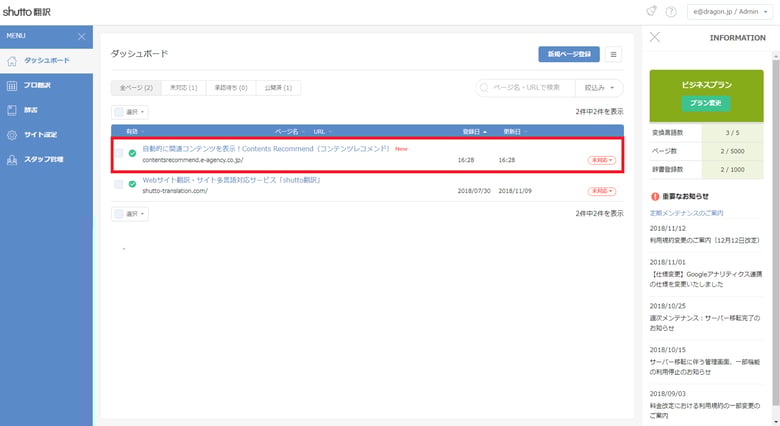Sort by 登録日 column header
The height and width of the screenshot is (426, 780).
(475, 132)
